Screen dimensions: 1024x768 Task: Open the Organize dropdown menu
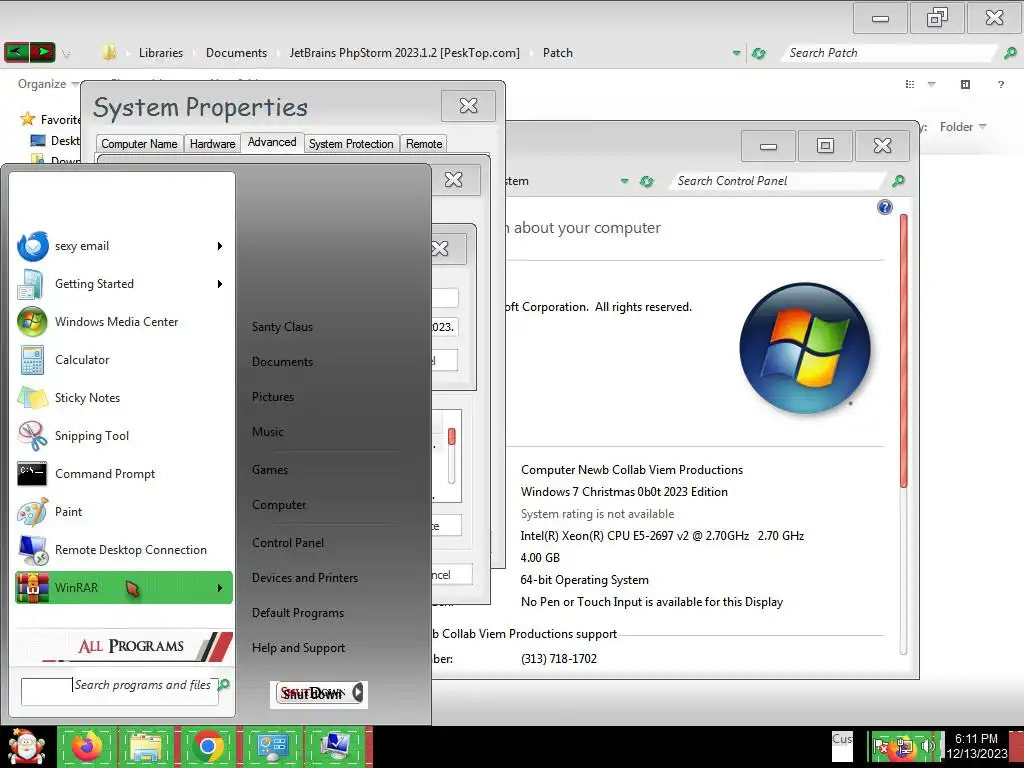coord(48,84)
